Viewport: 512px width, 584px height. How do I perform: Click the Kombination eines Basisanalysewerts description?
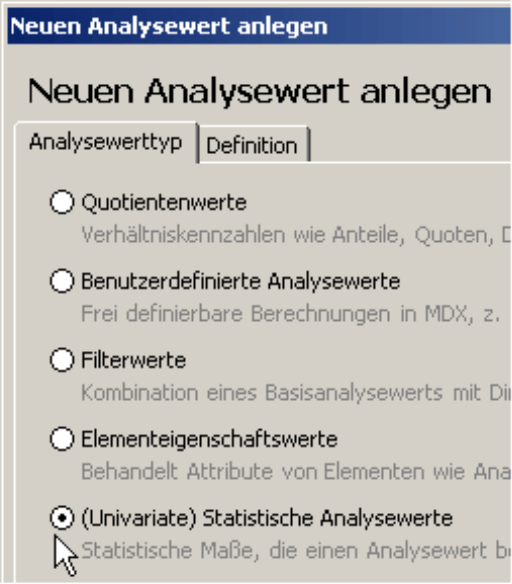(296, 393)
